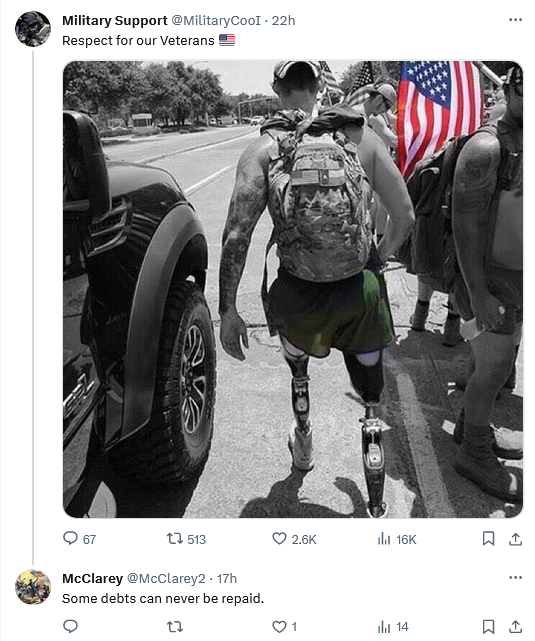535x641 pixels.
Task: Repost the Military Support tweet
Action: click(186, 539)
